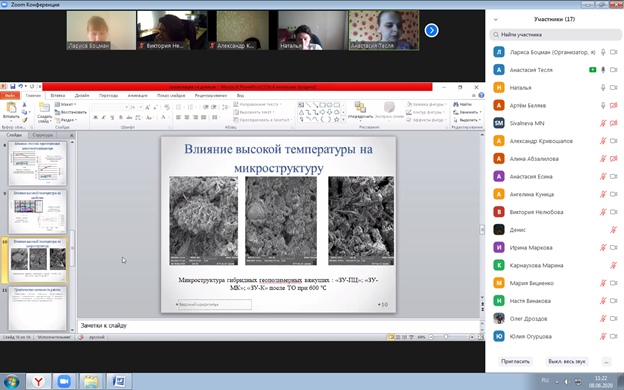Viewport: 624px width, 390px height.
Task: Click participant Ирина Маркова
Action: [x=554, y=248]
